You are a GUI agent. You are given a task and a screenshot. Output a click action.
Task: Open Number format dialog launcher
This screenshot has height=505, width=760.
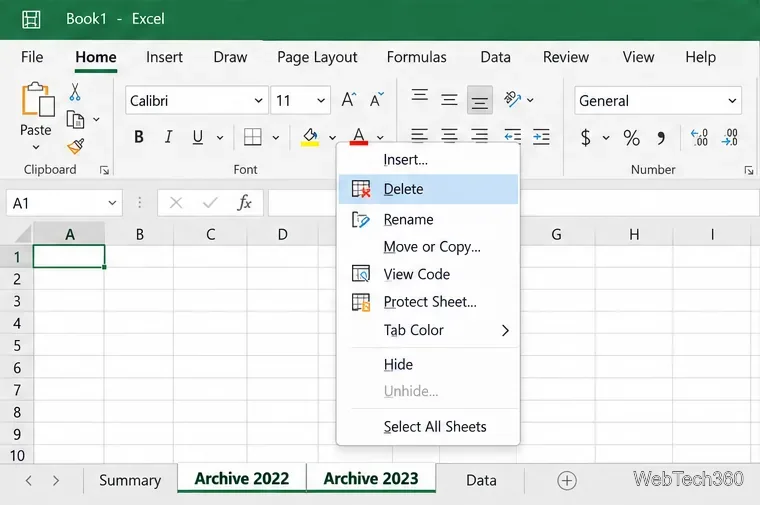pyautogui.click(x=749, y=170)
